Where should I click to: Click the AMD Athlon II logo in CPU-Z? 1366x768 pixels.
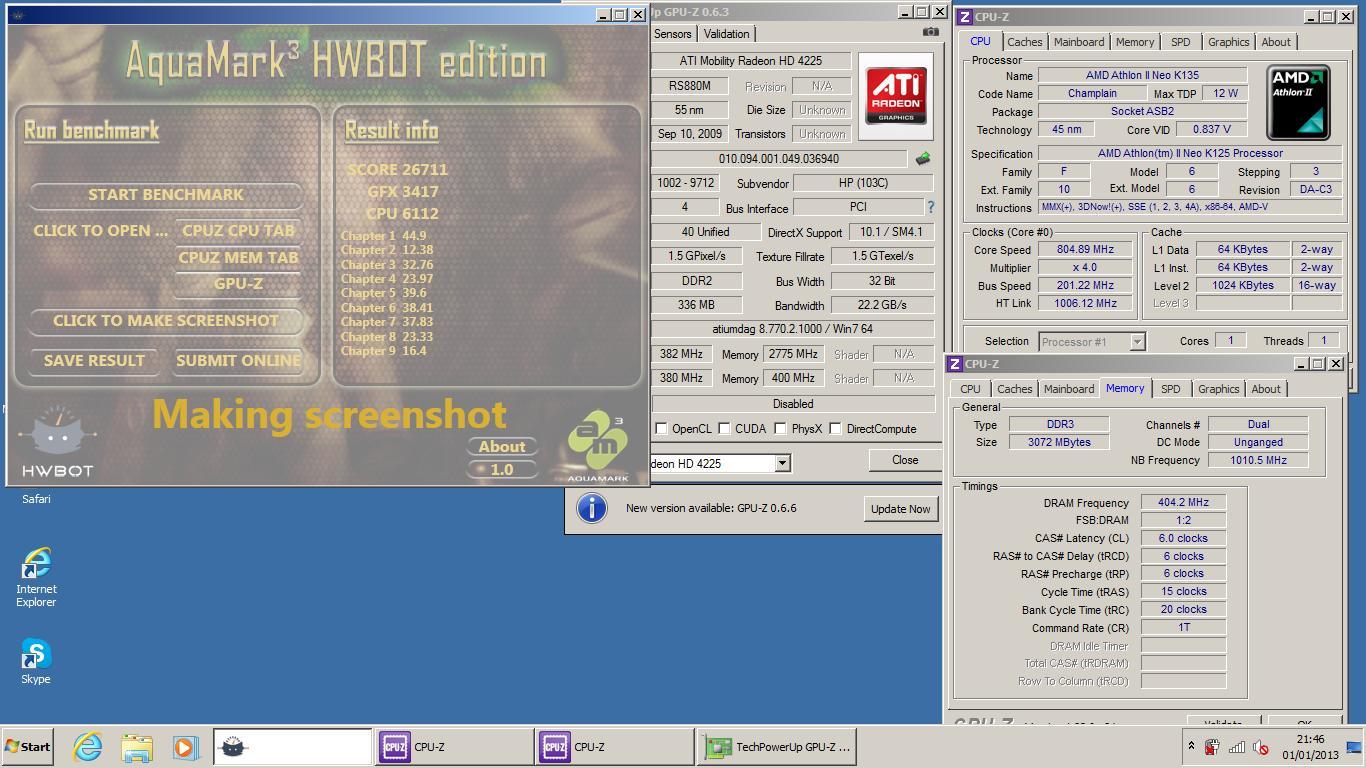[x=1298, y=102]
